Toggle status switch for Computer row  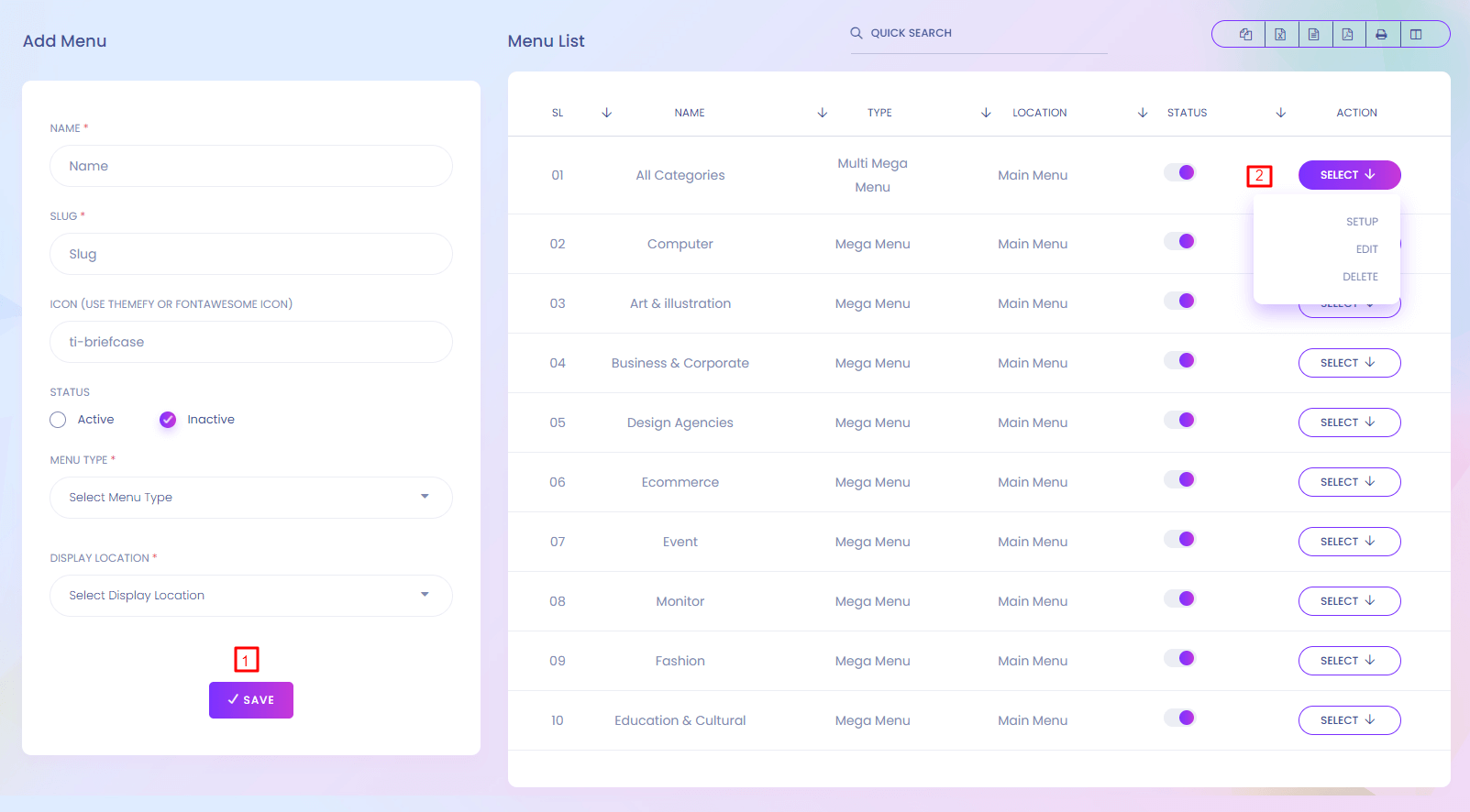(1179, 242)
